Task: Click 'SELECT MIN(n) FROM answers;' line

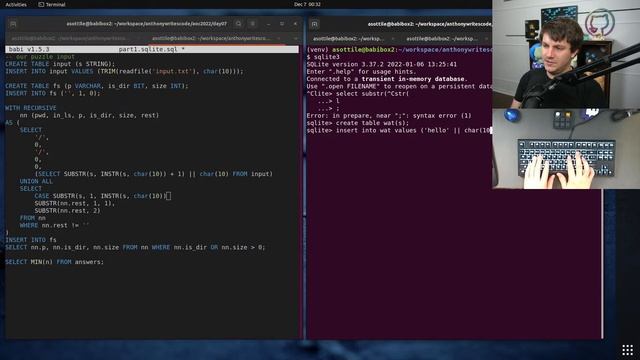Action: tap(54, 262)
